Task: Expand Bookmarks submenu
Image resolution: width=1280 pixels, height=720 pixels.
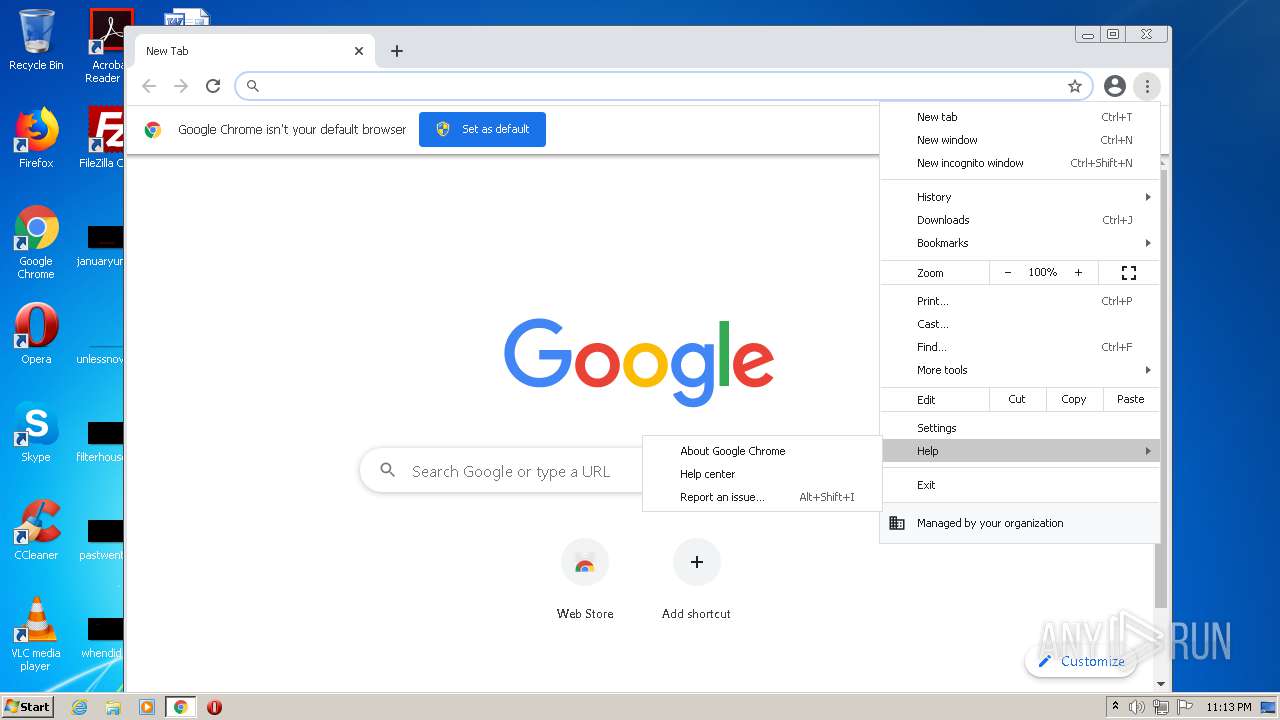Action: (1020, 243)
